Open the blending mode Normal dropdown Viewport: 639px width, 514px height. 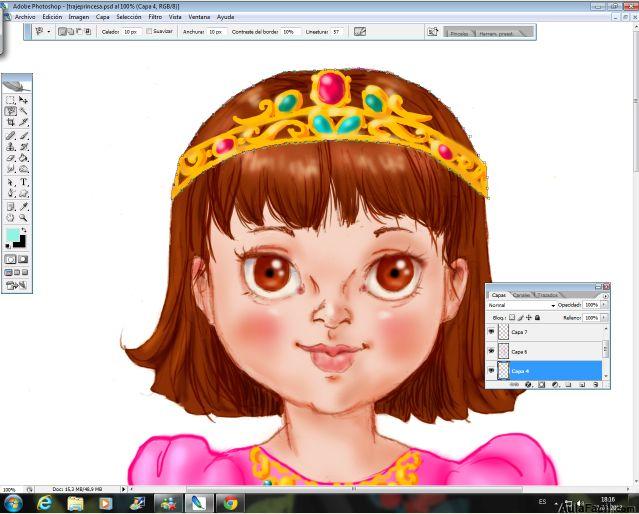521,305
